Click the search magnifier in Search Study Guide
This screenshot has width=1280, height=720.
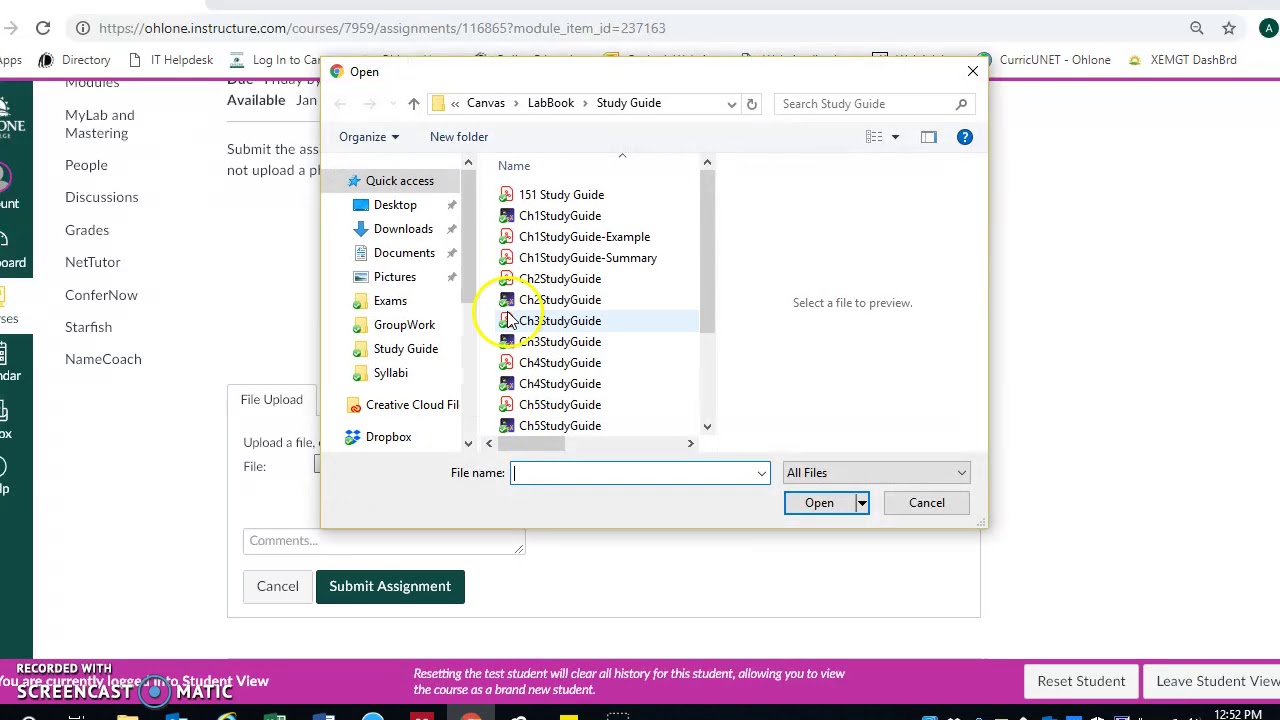[961, 104]
